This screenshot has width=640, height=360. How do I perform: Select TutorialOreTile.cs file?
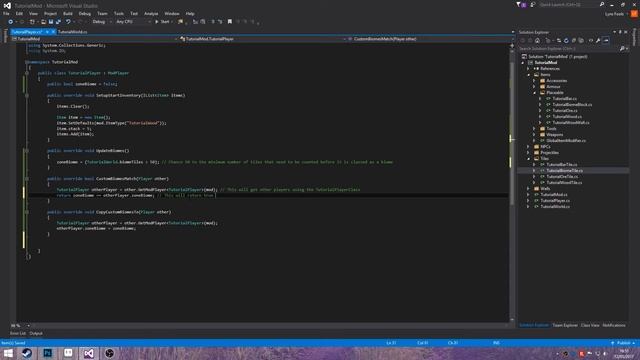[x=562, y=177]
